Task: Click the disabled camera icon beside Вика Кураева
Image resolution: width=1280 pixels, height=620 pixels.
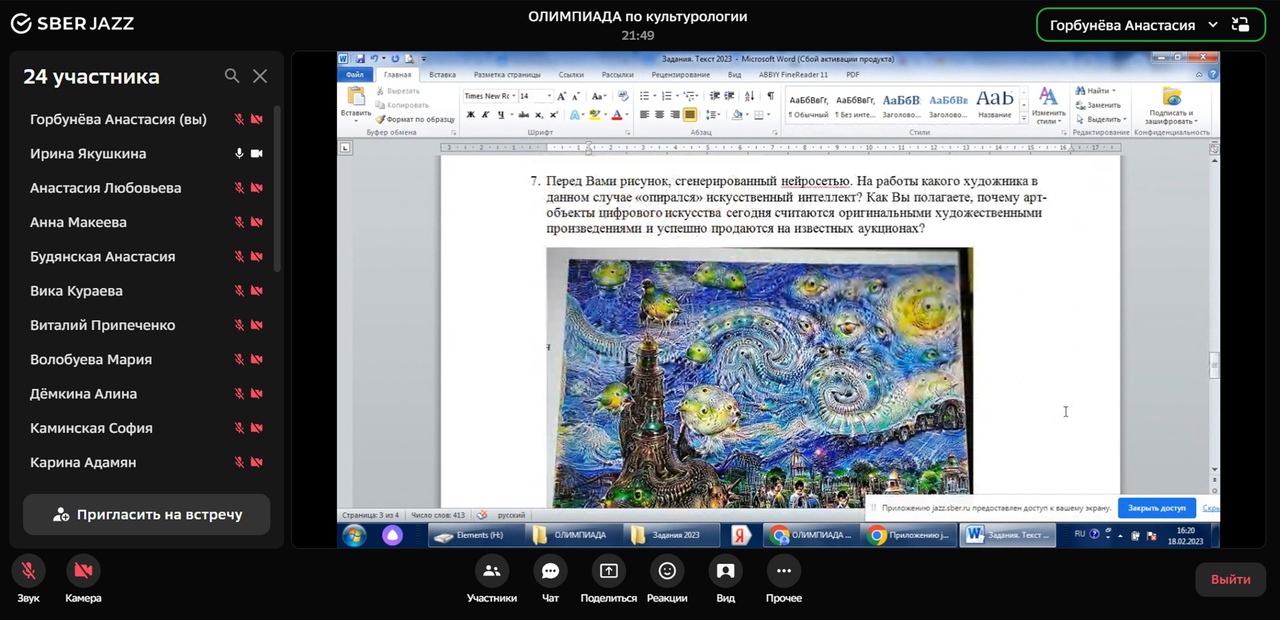Action: 256,291
